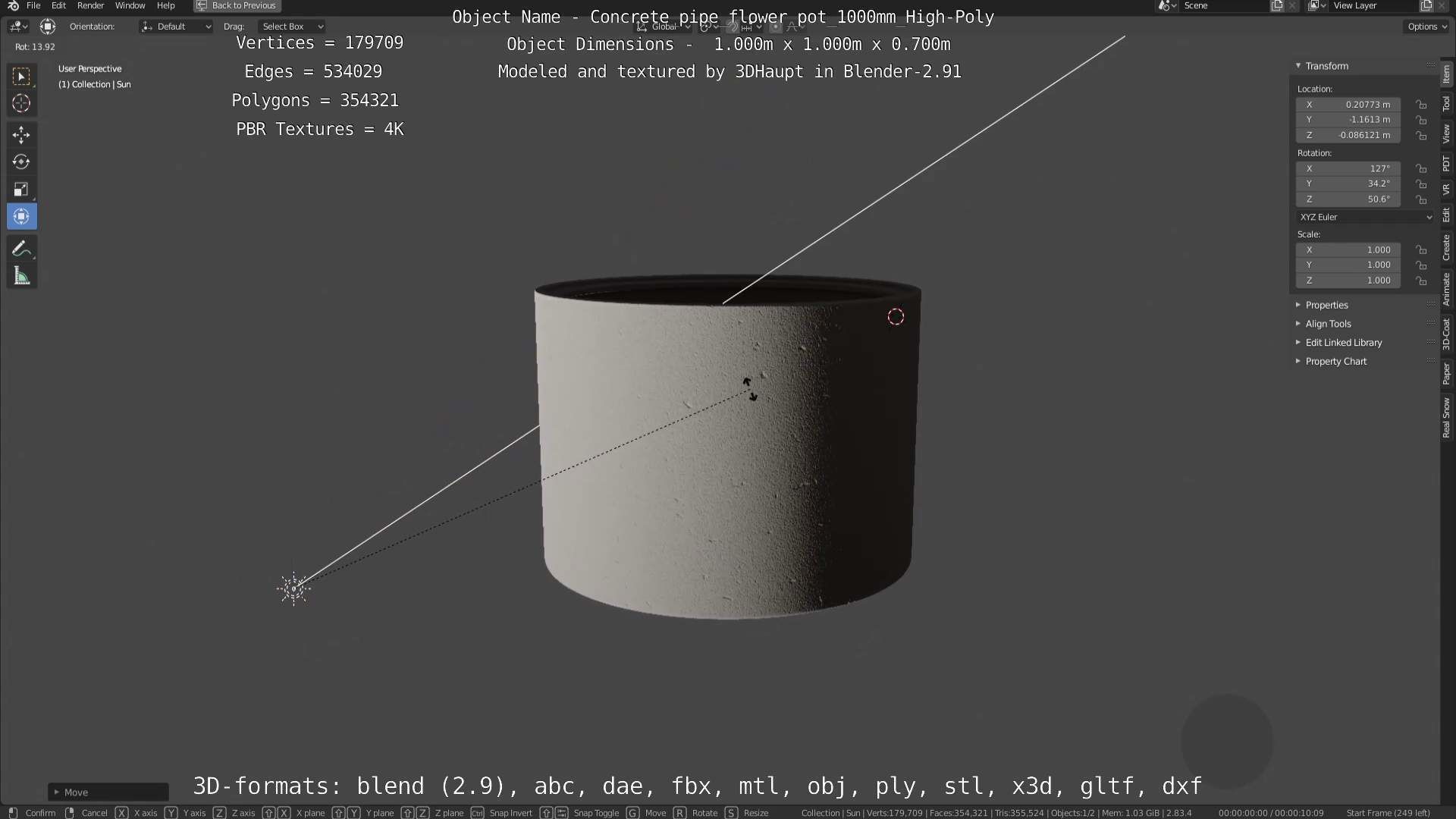
Task: Click the Scene browse icon
Action: [1167, 5]
